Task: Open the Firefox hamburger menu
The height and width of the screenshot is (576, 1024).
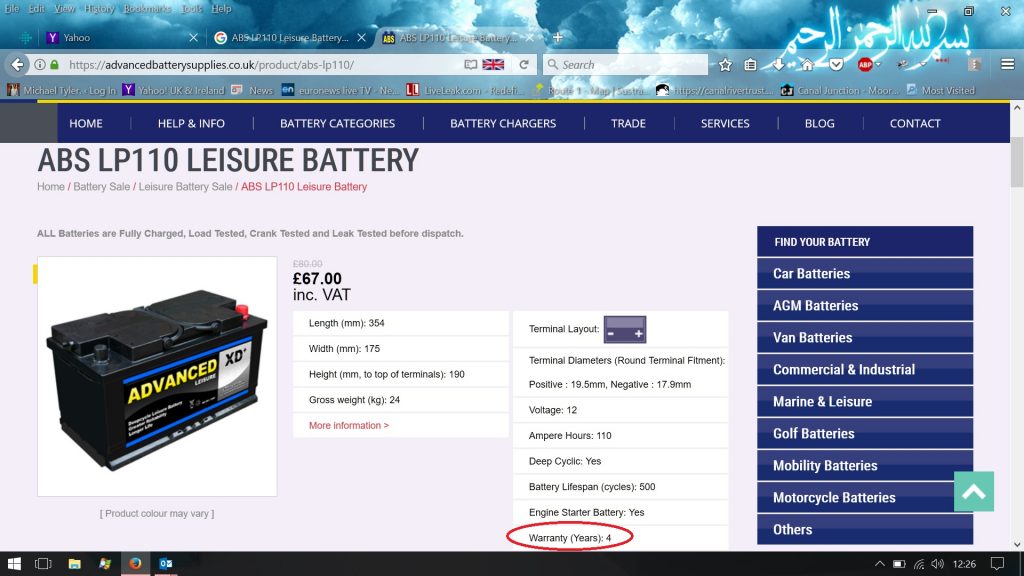Action: point(1008,64)
